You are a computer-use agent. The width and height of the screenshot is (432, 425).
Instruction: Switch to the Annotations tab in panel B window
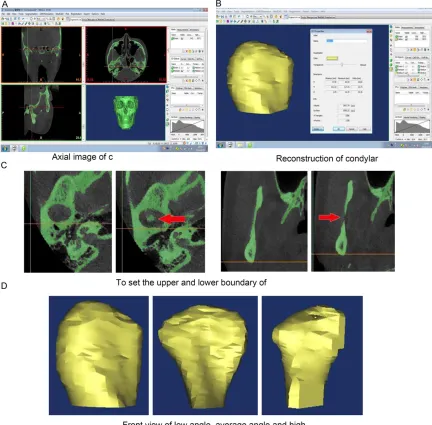click(x=419, y=28)
